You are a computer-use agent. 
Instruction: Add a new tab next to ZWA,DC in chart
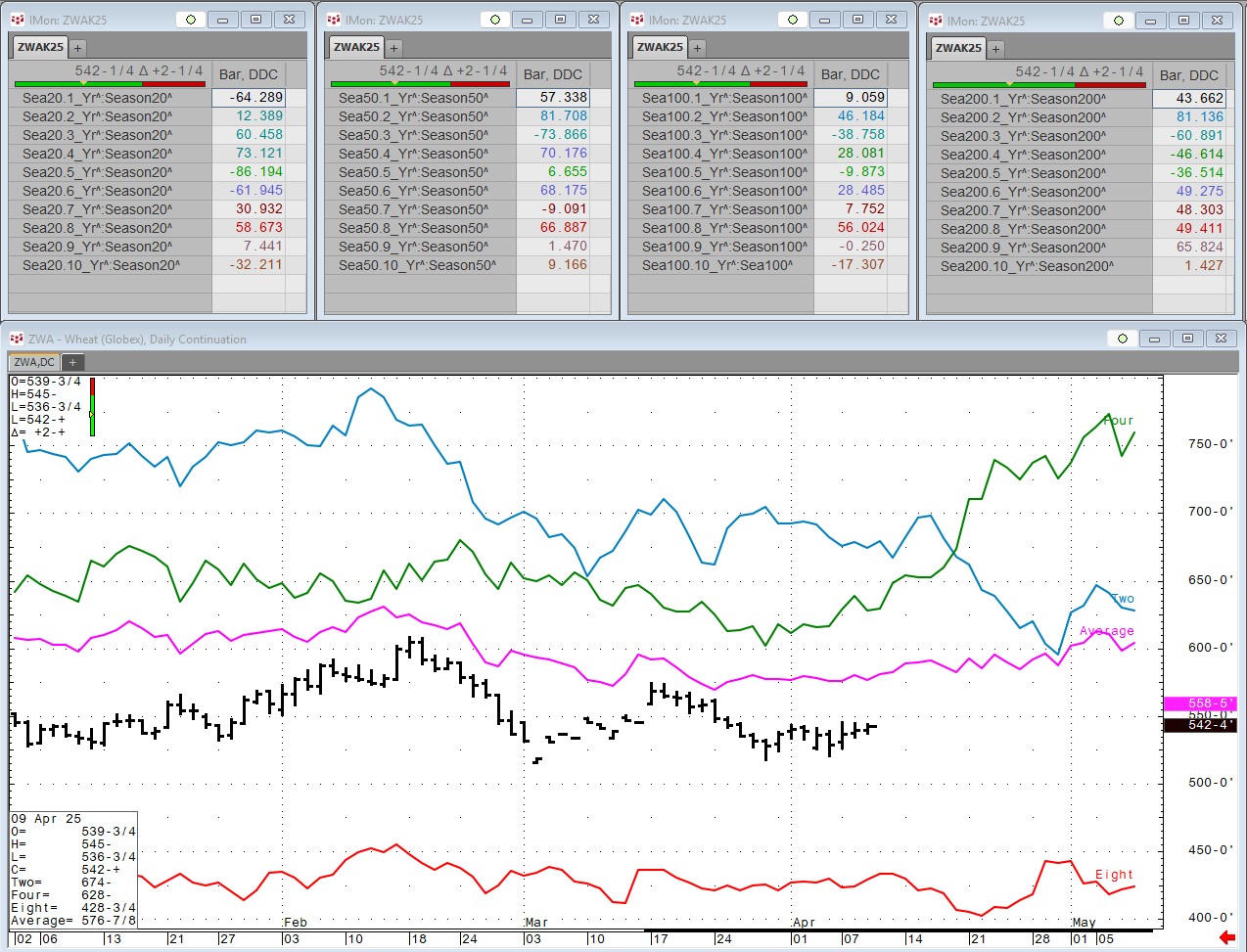71,362
